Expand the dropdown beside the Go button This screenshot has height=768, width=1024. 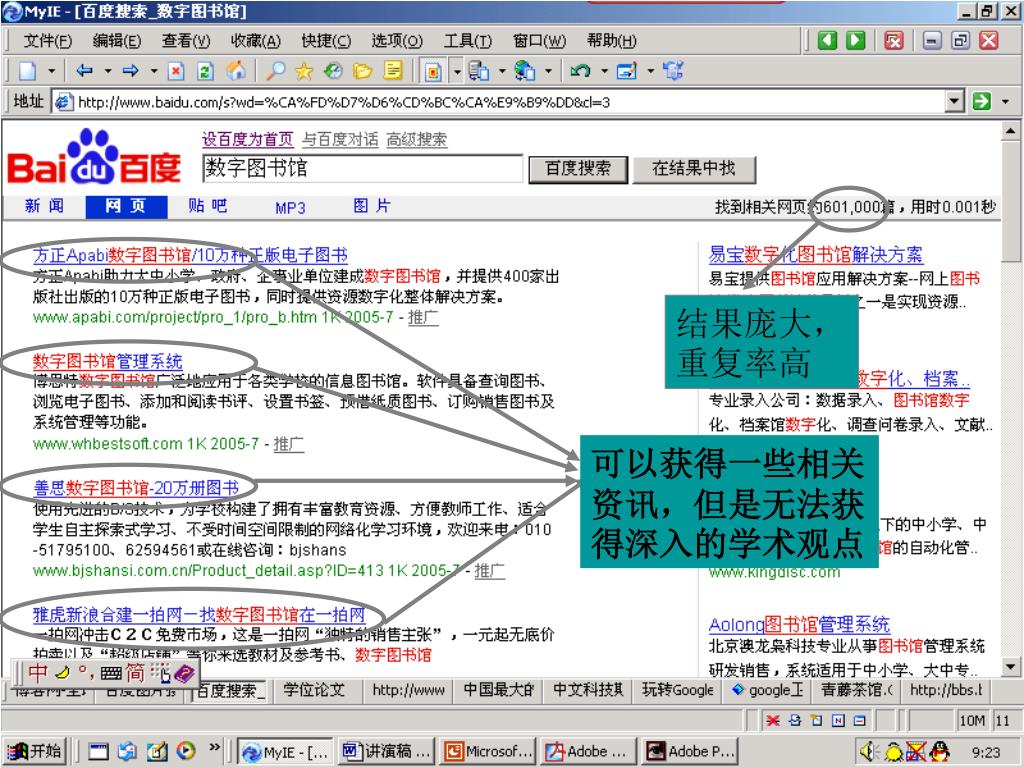[1006, 101]
